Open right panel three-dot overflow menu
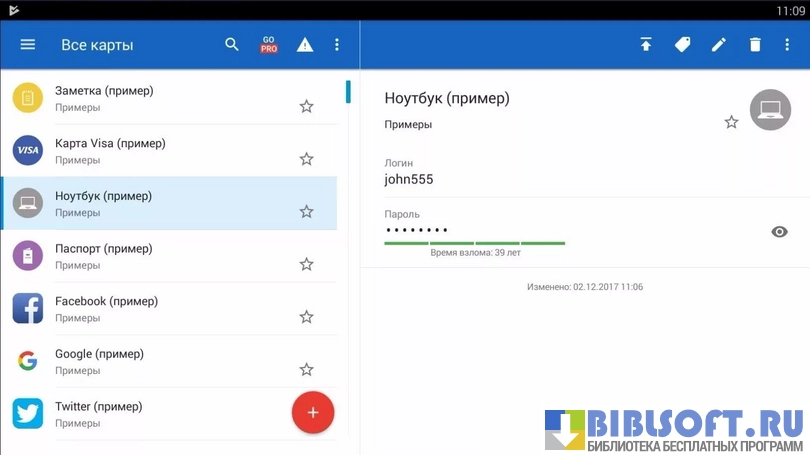This screenshot has height=455, width=810. click(x=789, y=45)
